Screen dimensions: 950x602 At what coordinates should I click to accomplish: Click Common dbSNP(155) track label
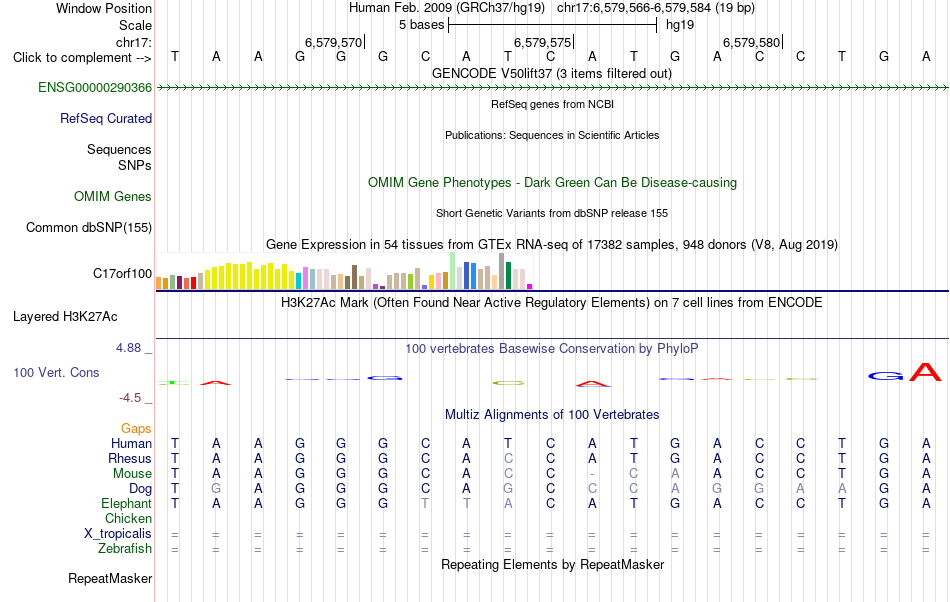89,227
